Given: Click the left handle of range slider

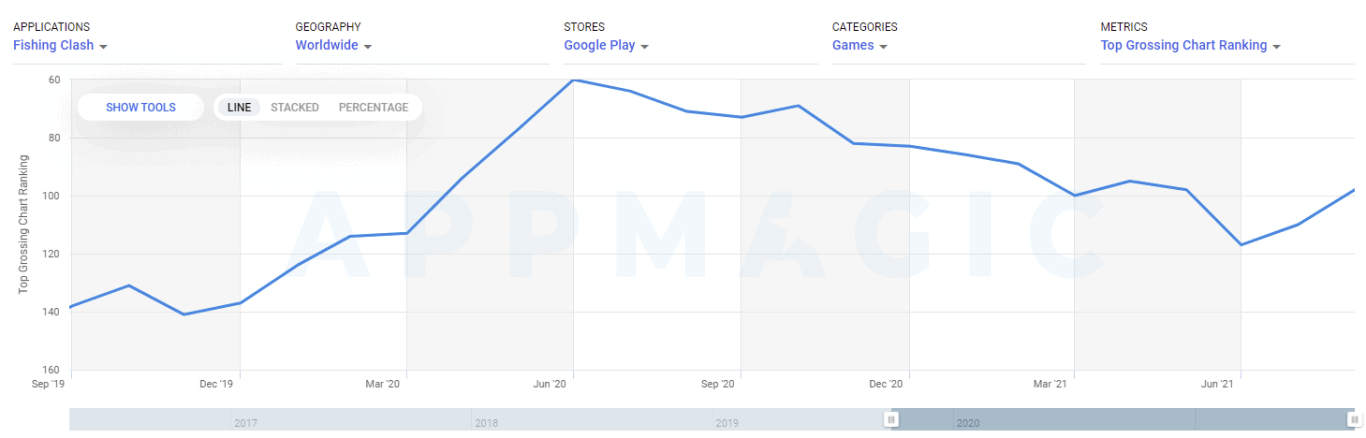Looking at the screenshot, I should pyautogui.click(x=891, y=420).
